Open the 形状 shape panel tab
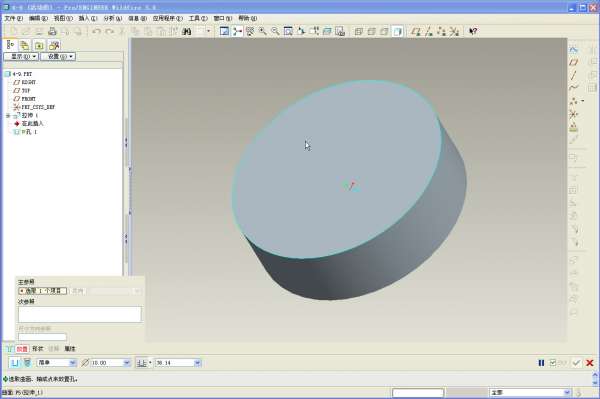600x399 pixels. (38, 349)
